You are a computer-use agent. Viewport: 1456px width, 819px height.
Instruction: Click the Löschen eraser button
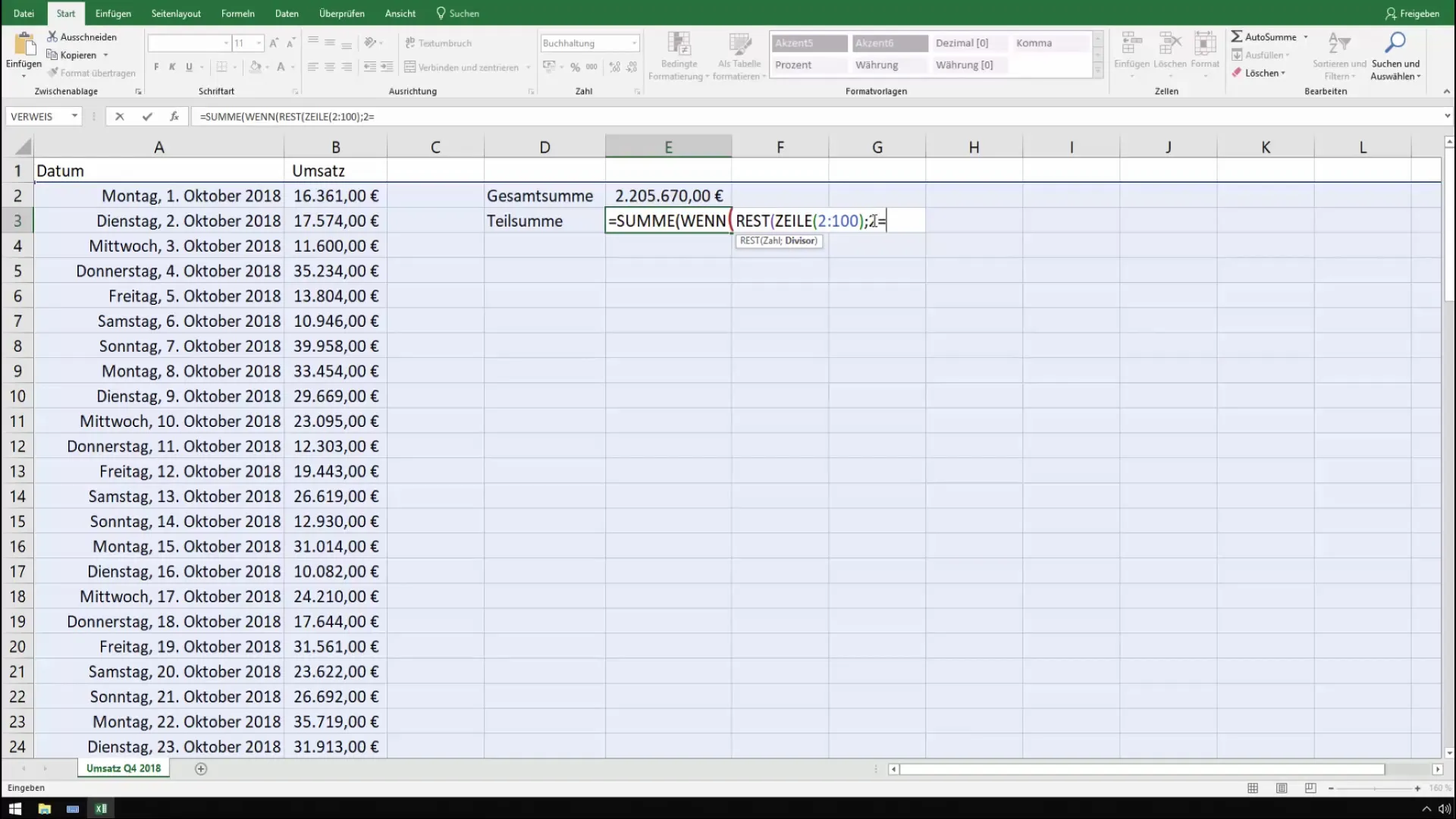coord(1258,73)
